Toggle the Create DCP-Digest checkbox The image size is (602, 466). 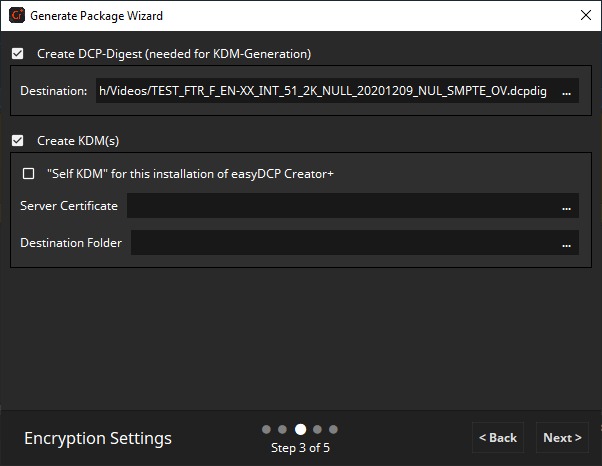point(17,54)
